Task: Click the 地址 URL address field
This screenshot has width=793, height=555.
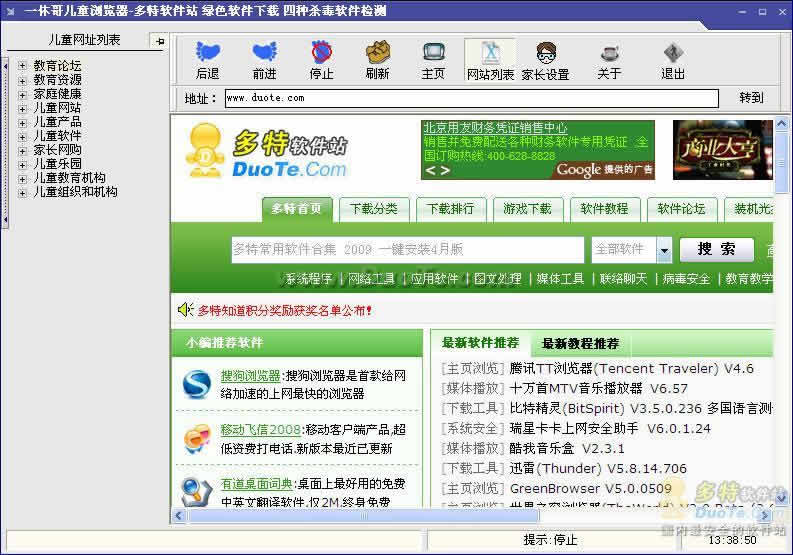Action: [472, 98]
